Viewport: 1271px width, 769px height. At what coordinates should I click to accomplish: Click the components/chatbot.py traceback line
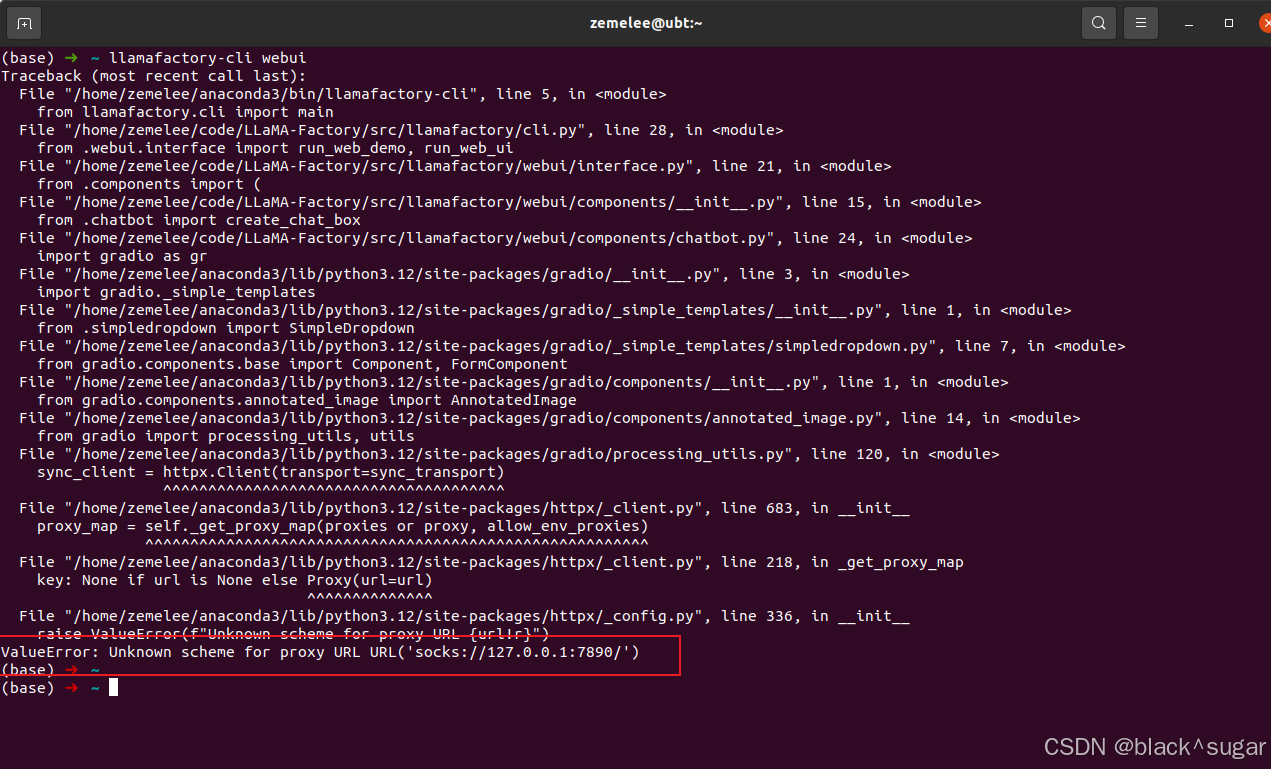pyautogui.click(x=496, y=238)
